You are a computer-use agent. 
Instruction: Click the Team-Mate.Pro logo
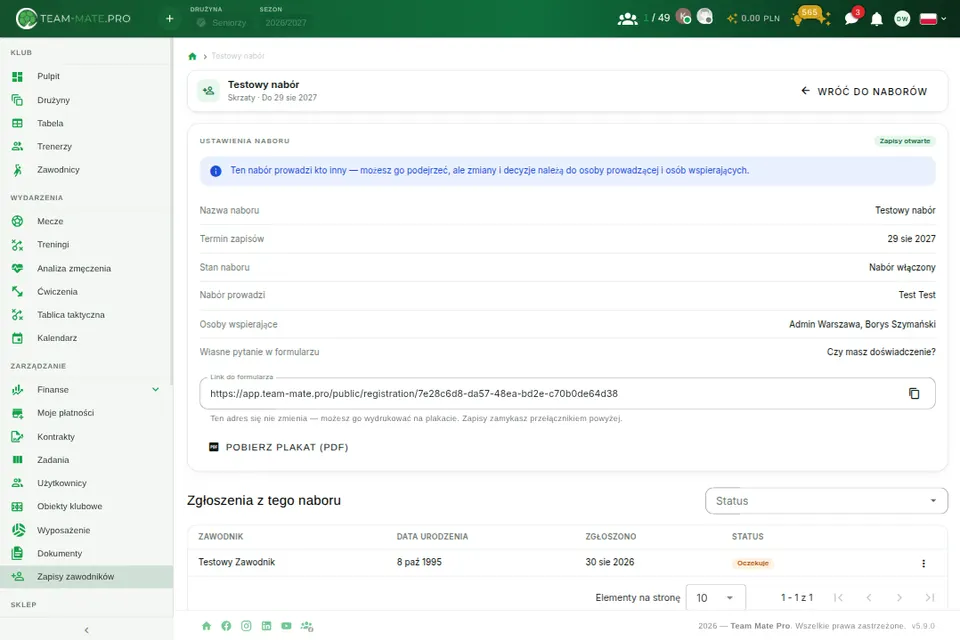(73, 18)
